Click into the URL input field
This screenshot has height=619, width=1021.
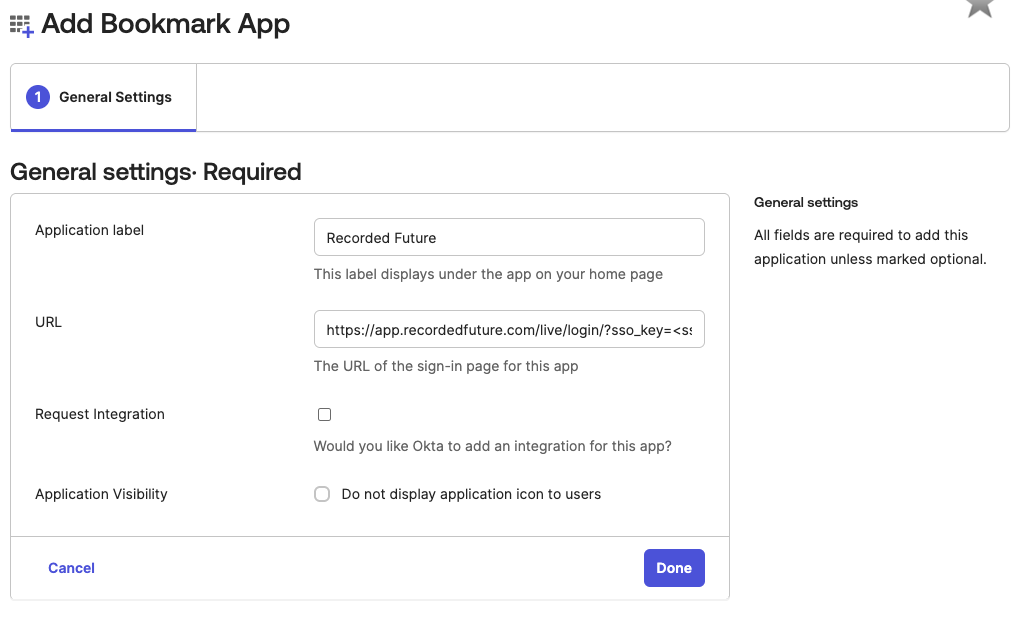(508, 329)
